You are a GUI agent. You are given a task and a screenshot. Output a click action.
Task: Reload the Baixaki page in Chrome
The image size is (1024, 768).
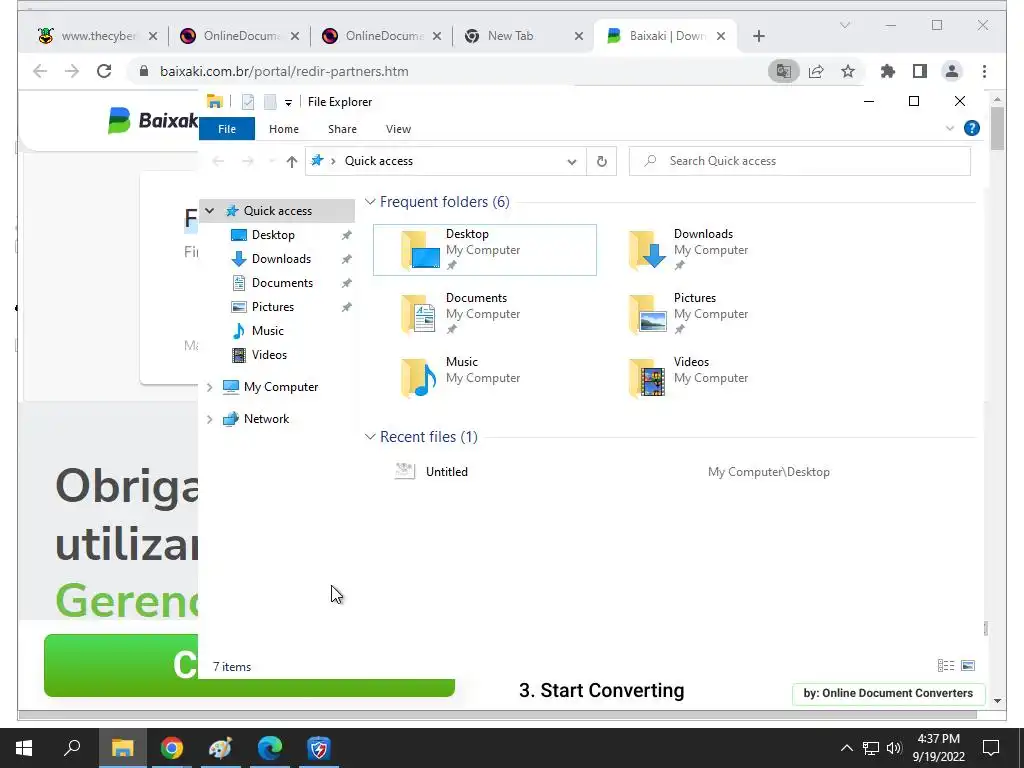104,71
